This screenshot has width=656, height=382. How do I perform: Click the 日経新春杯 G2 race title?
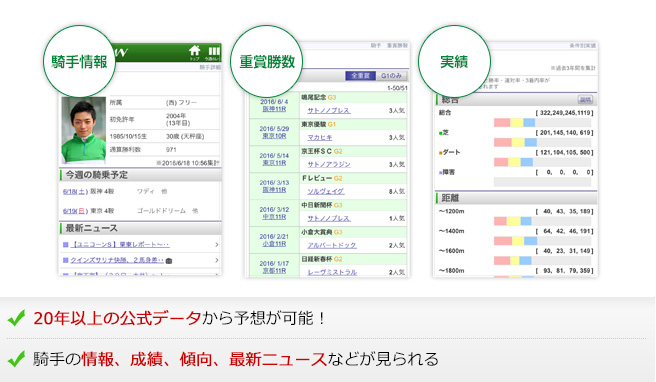pos(322,259)
